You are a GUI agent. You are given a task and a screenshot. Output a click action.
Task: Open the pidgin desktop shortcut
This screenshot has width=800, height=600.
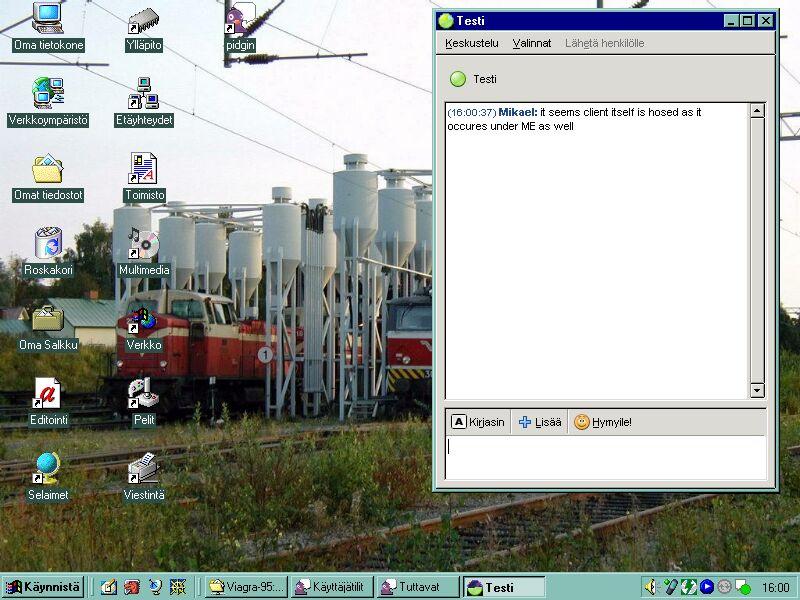point(240,22)
